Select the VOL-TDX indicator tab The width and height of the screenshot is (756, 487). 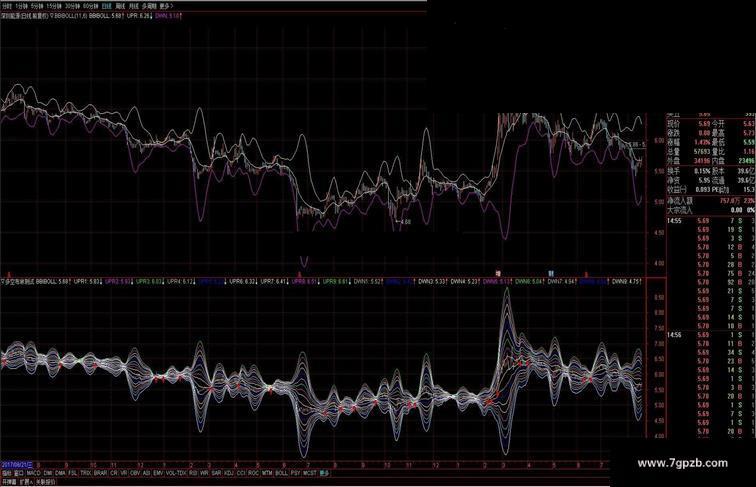(176, 473)
